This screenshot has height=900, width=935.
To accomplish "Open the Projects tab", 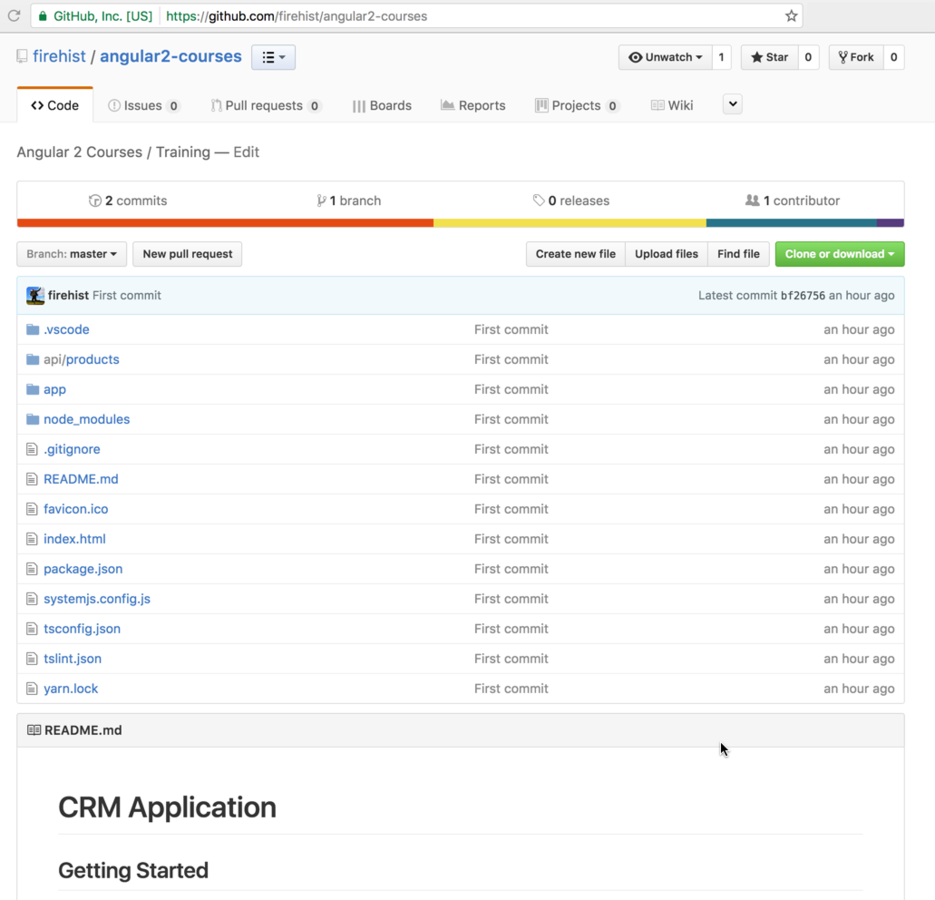I will (577, 106).
